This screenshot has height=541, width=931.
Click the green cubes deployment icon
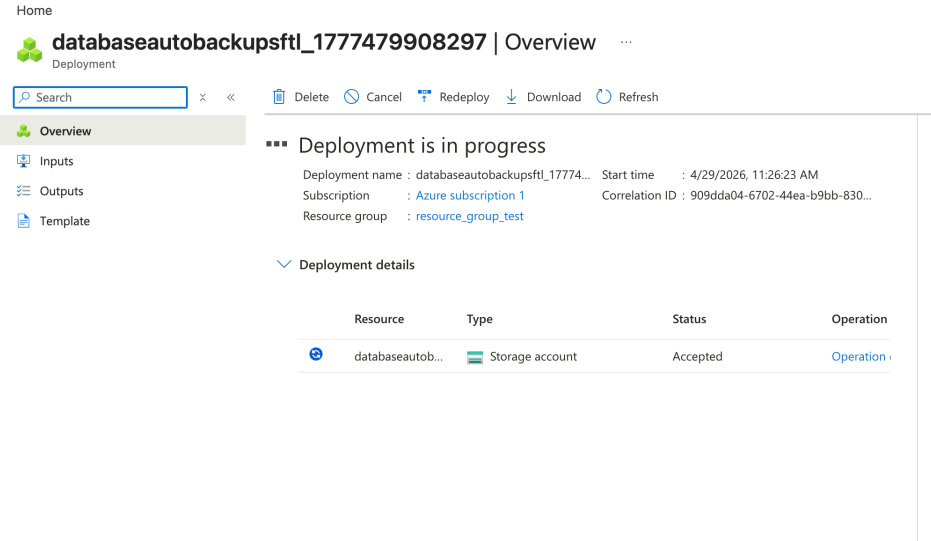(30, 49)
